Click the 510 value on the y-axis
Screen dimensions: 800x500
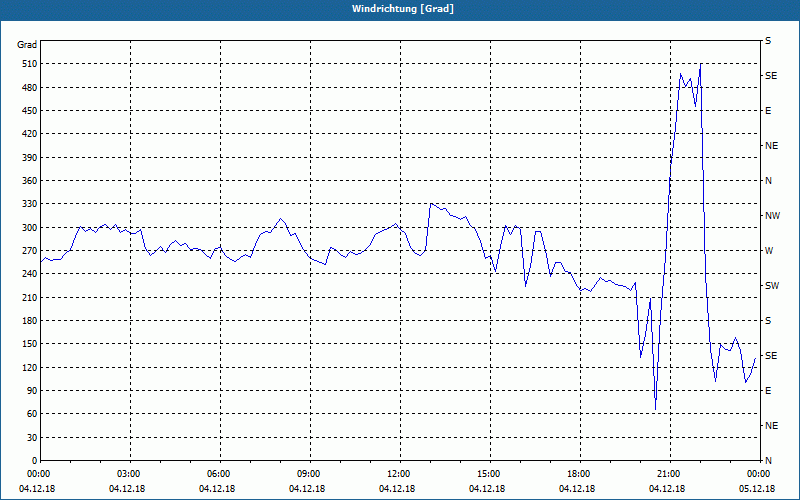[31, 64]
